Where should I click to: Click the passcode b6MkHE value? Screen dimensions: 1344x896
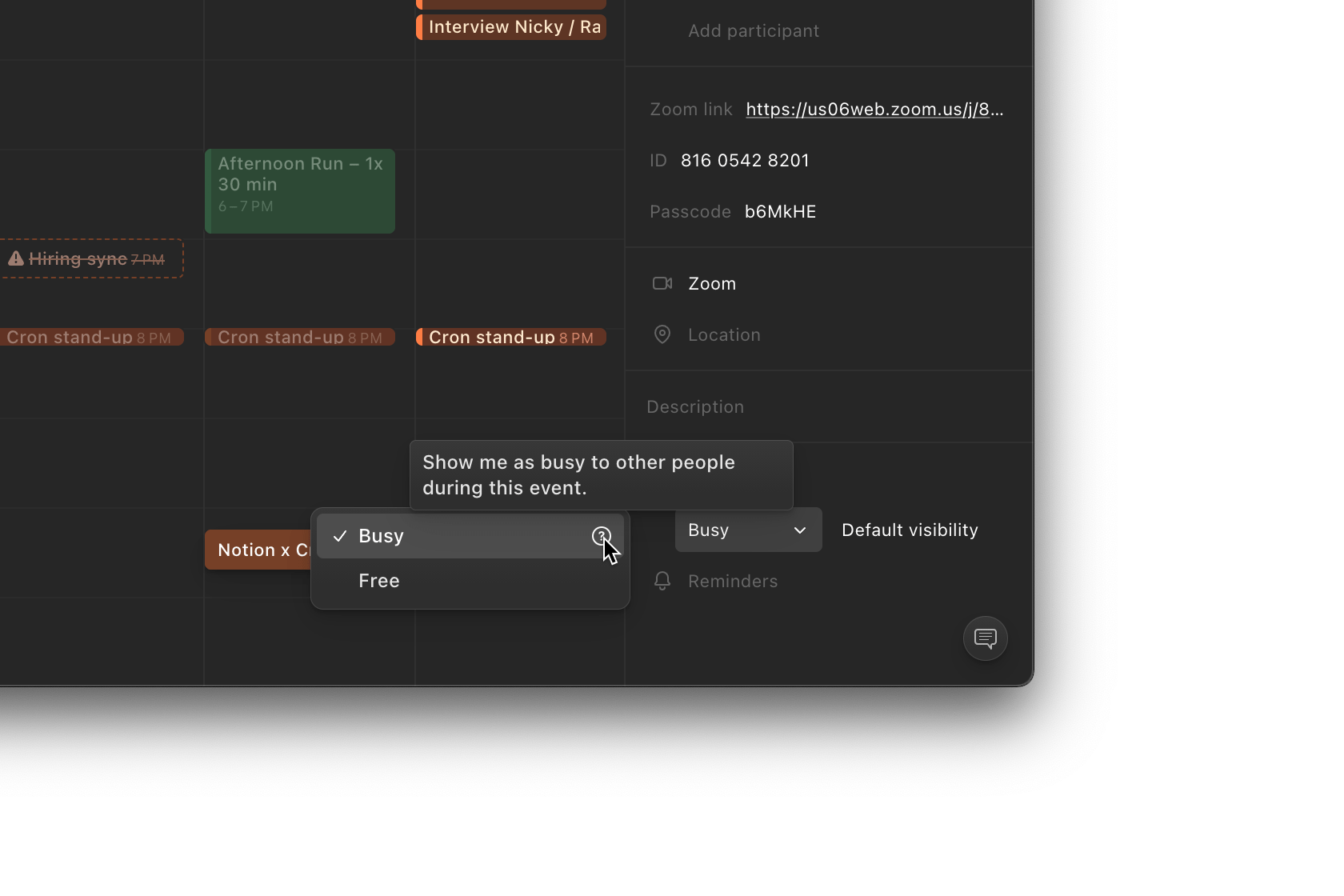point(780,212)
